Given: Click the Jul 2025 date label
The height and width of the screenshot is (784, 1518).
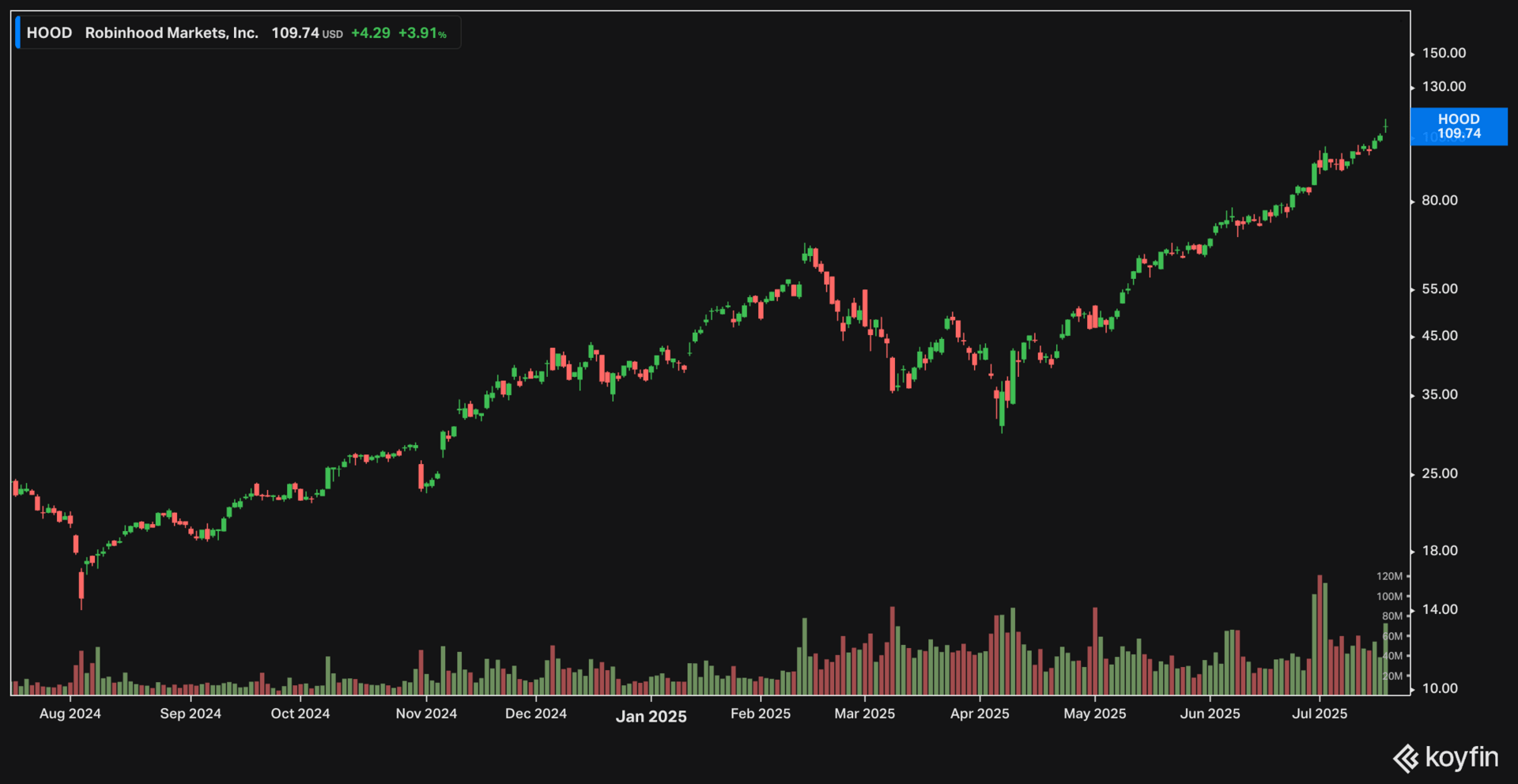Looking at the screenshot, I should pos(1320,714).
